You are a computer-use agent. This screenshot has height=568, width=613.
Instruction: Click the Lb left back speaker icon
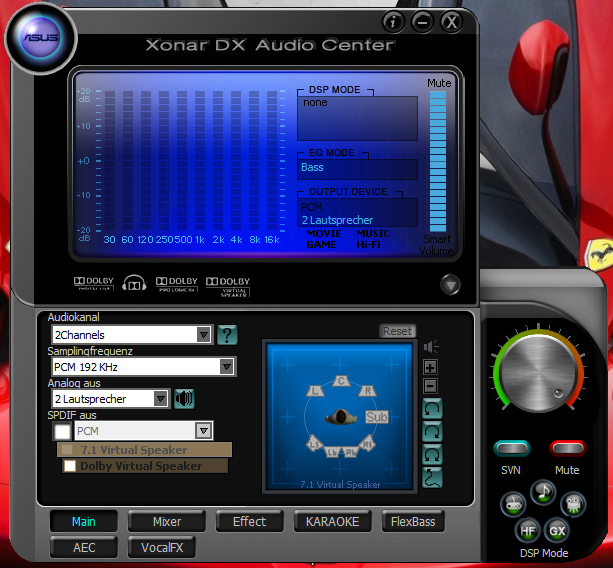333,452
